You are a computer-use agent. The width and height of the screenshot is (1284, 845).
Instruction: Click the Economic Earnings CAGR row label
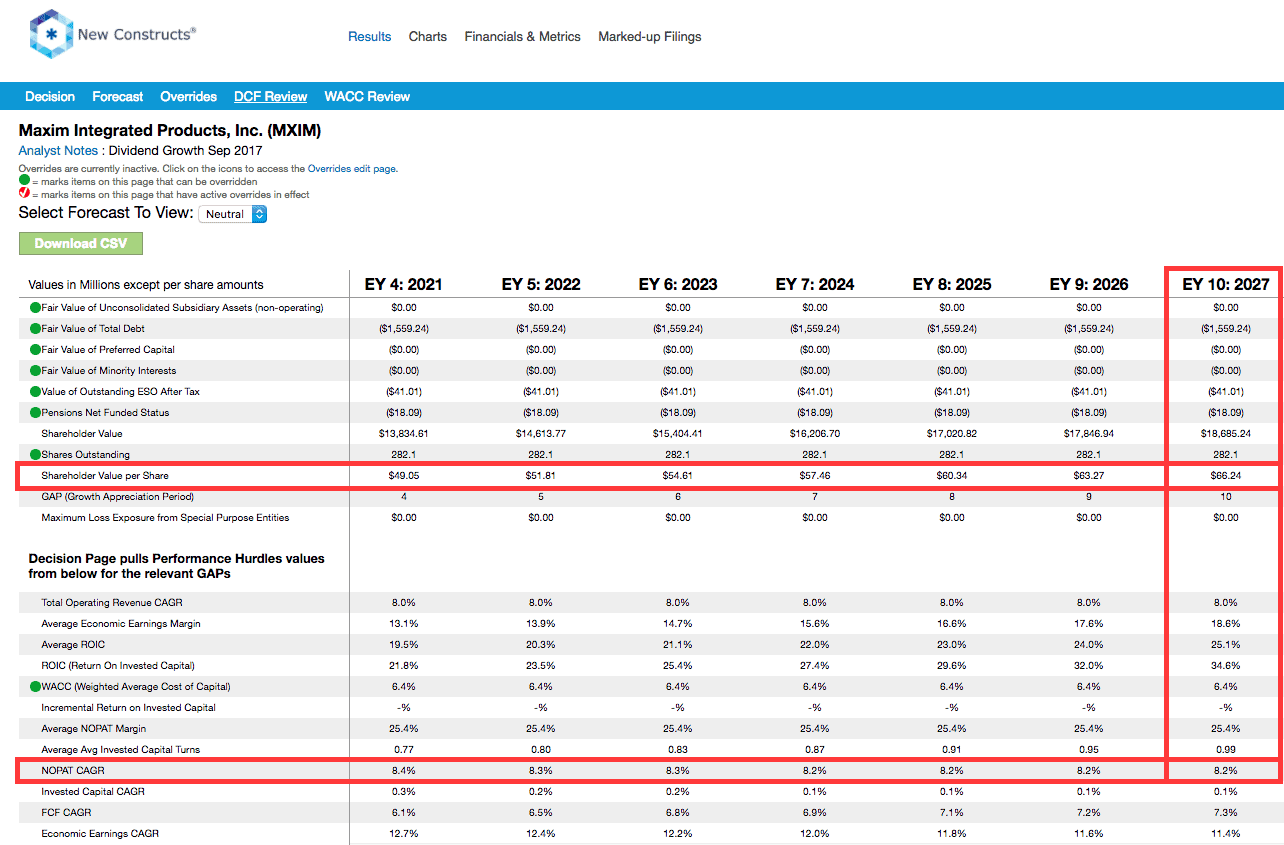(x=100, y=833)
